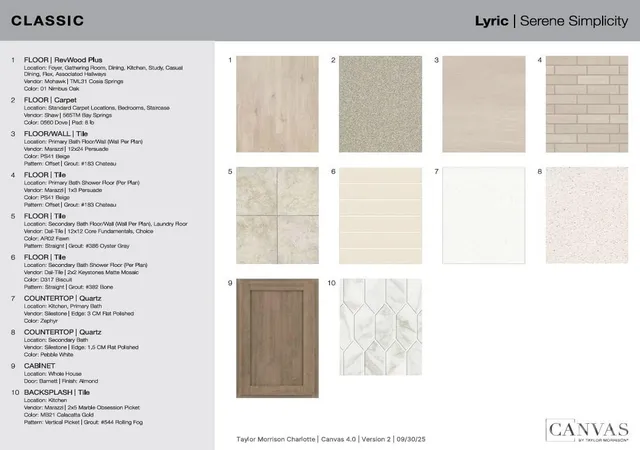The height and width of the screenshot is (450, 640).
Task: Select the brick-pattern shower floor tile swatch
Action: [587, 104]
